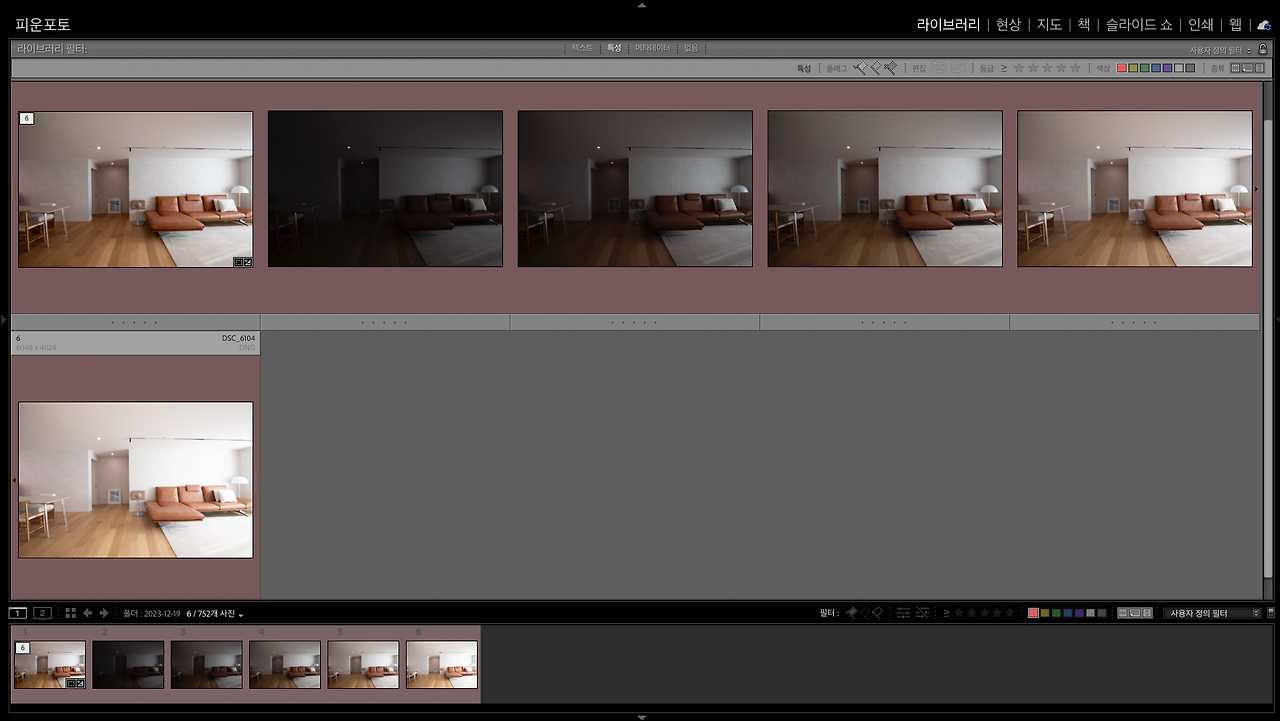Viewport: 1280px width, 721px height.
Task: Set five star rating filter in library bar
Action: (x=1075, y=68)
